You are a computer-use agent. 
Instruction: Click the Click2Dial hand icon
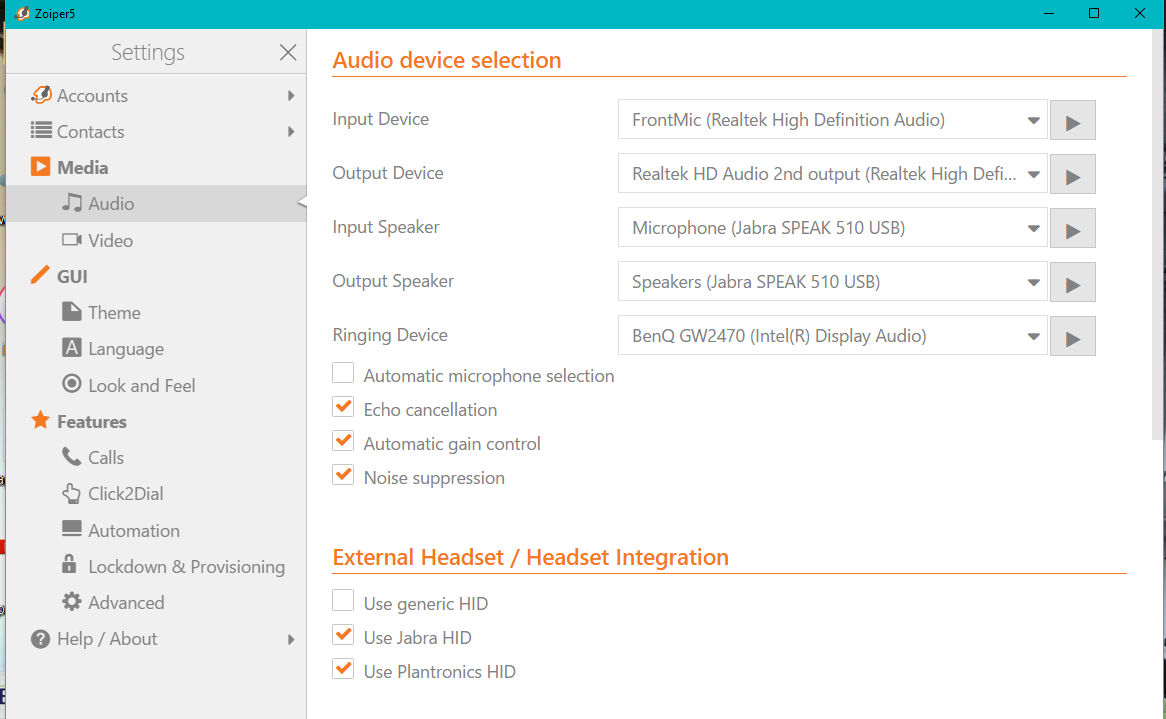(72, 493)
